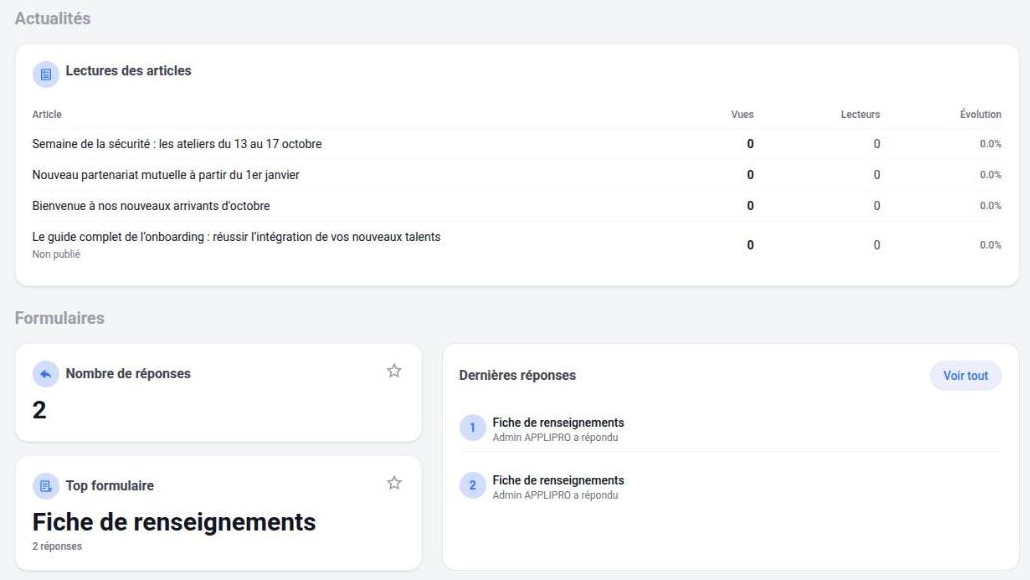Open second Fiche de renseignements response entry

[x=558, y=480]
